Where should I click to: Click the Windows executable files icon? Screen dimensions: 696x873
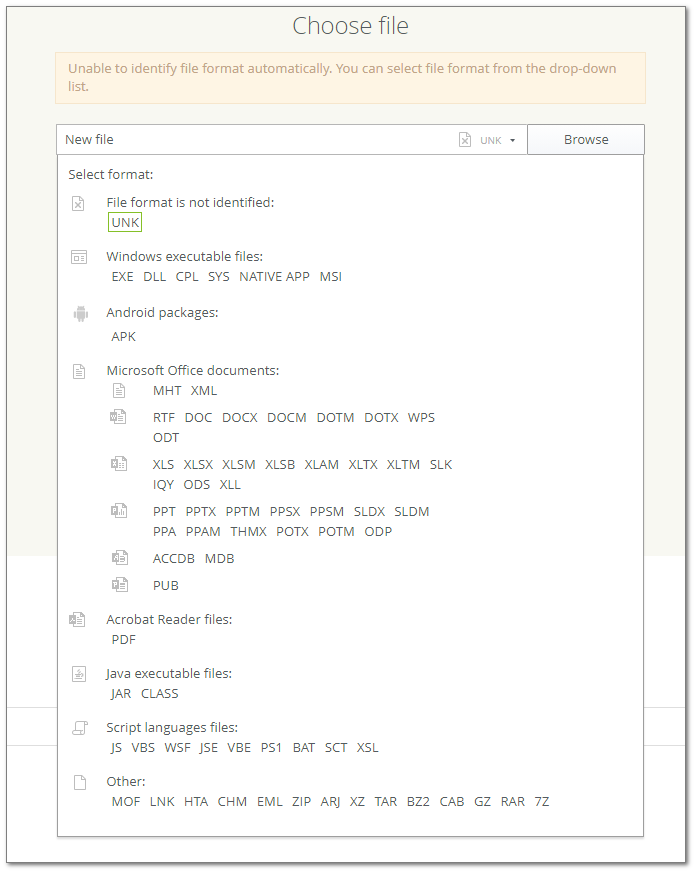point(79,257)
